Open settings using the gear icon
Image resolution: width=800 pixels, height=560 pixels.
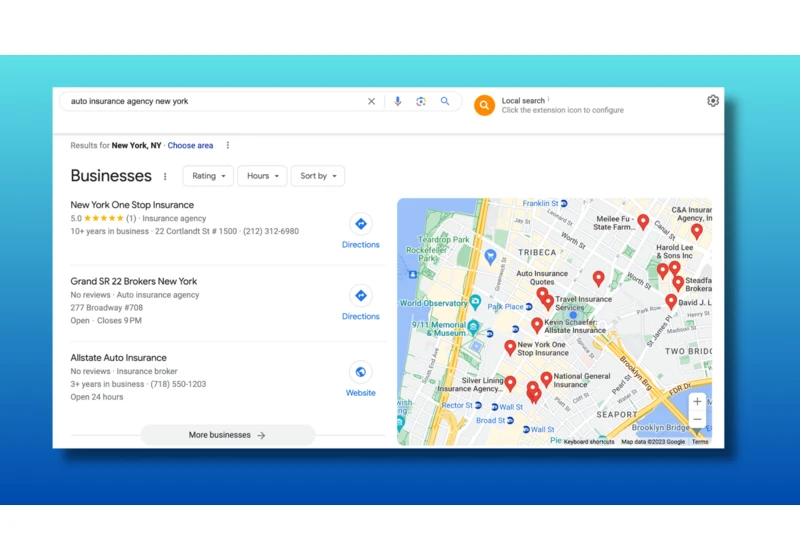point(713,101)
